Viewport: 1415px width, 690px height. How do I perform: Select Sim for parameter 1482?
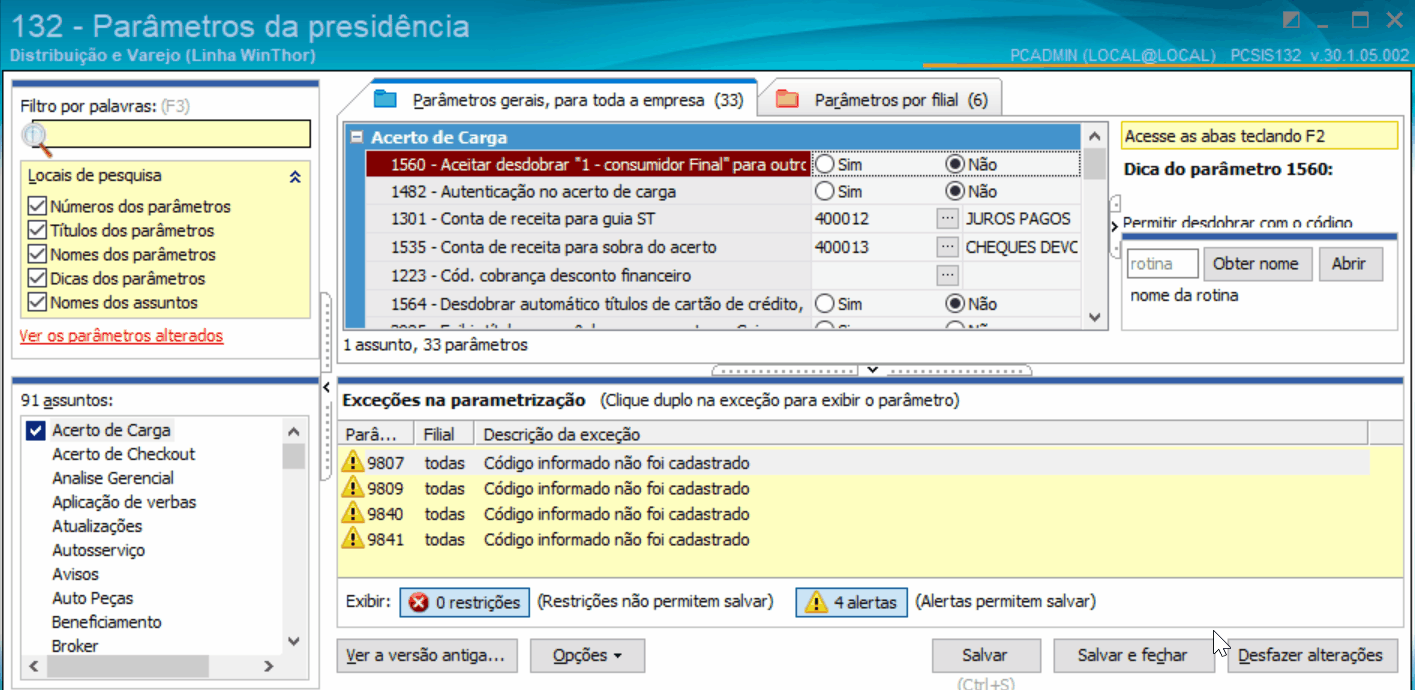(825, 191)
